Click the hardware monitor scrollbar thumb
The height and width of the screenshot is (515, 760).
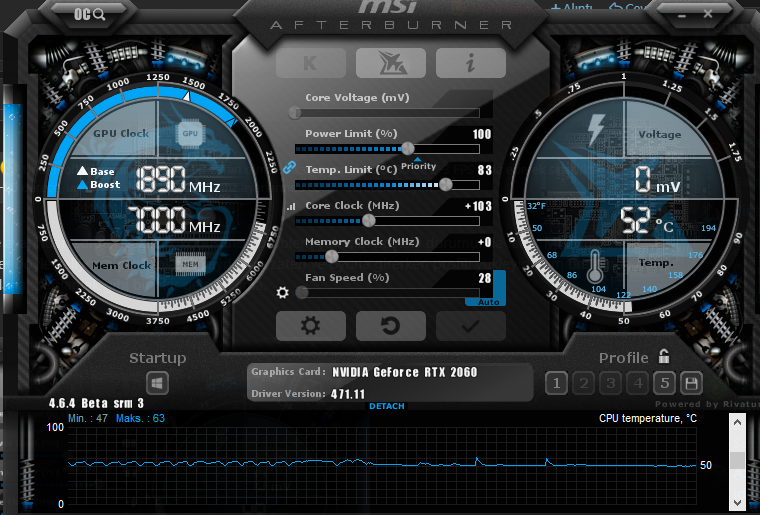[737, 460]
